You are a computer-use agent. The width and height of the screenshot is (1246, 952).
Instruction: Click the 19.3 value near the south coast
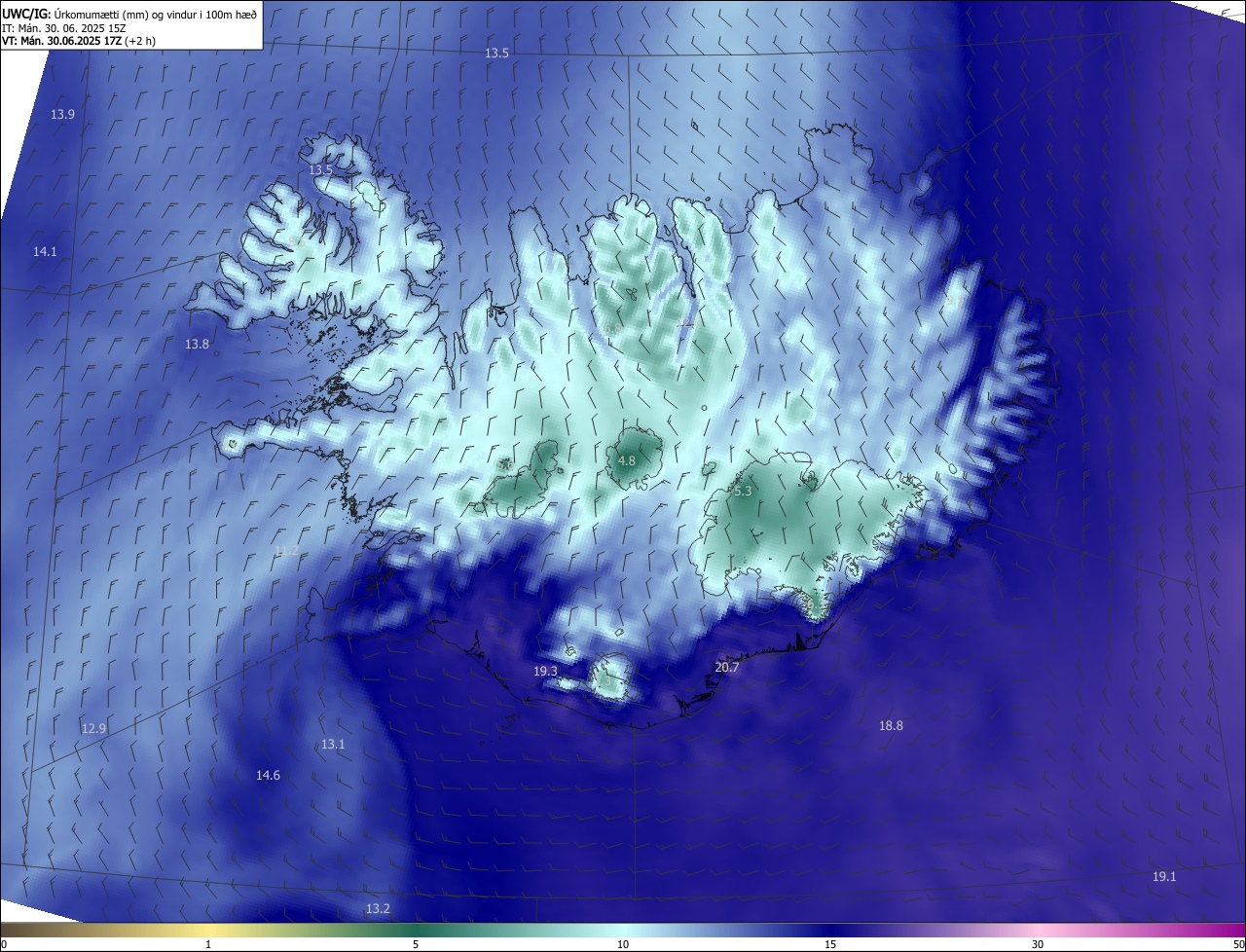coord(545,671)
